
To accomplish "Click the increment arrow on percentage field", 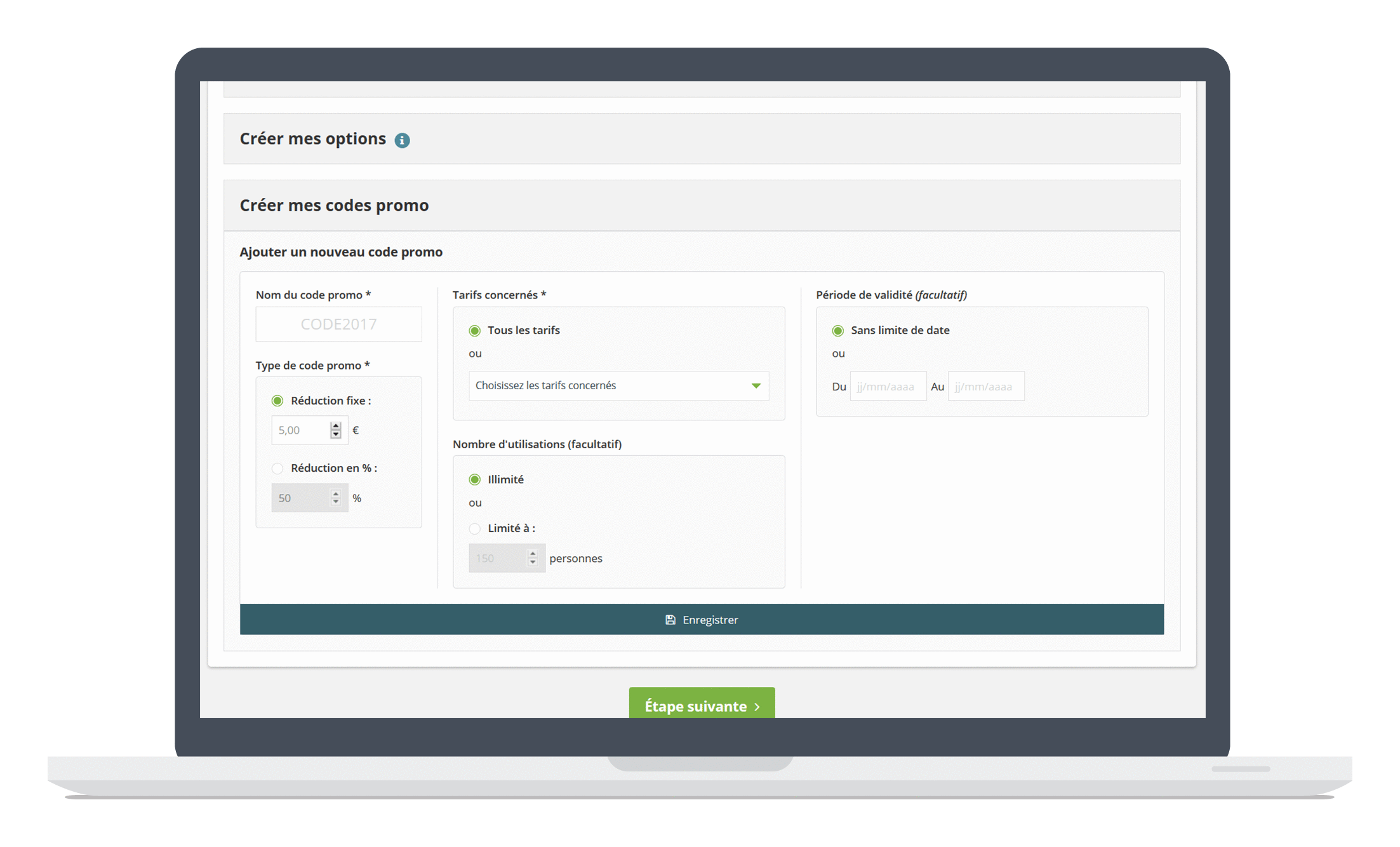I will pos(338,491).
